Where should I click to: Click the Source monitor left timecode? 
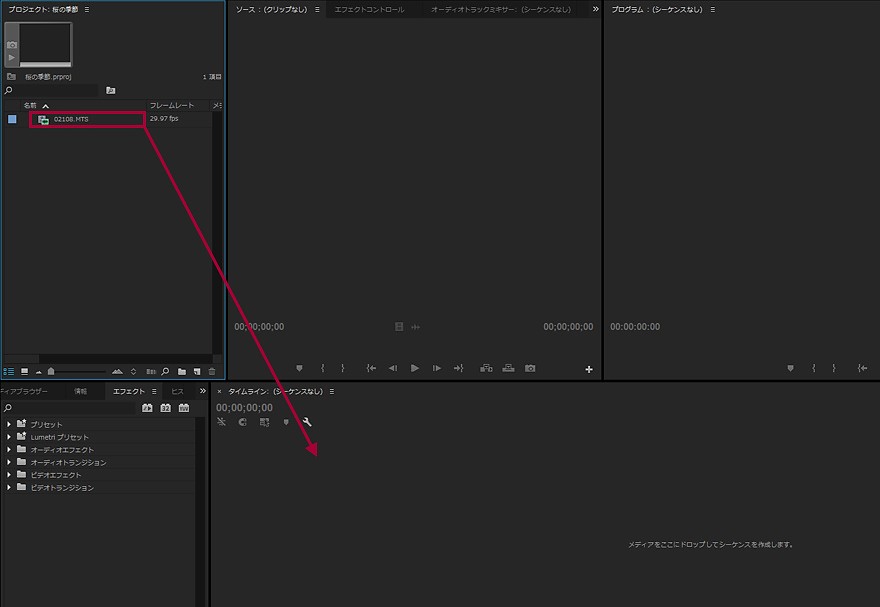tap(259, 327)
